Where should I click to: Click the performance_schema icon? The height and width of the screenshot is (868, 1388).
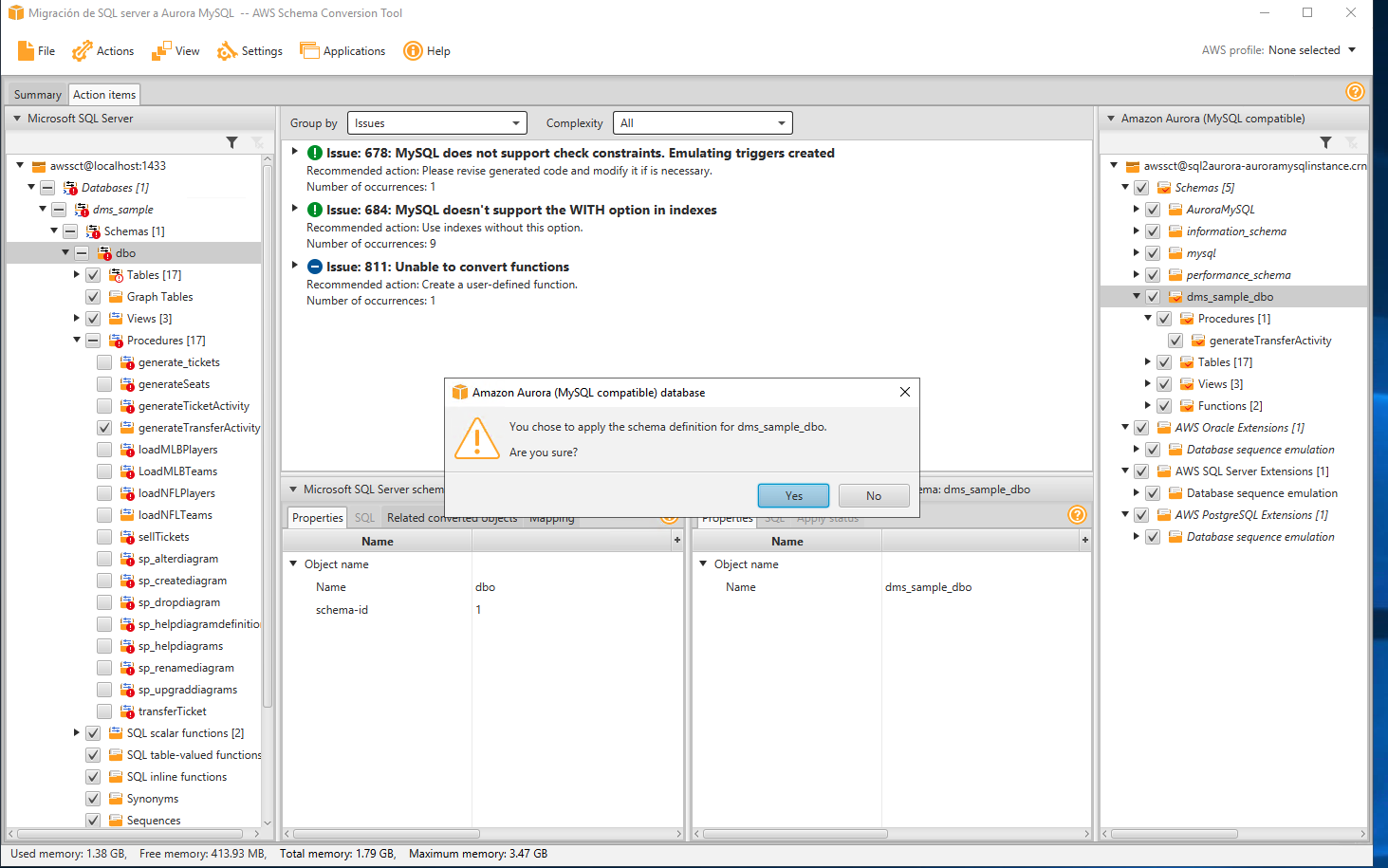click(x=1175, y=275)
